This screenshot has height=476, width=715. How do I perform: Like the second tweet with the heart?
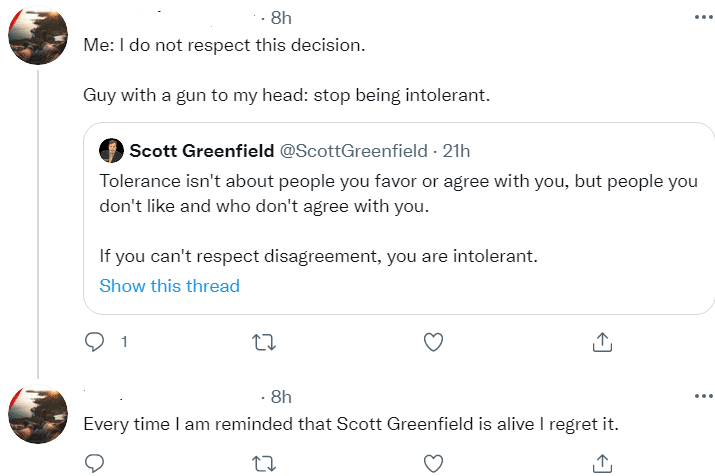[x=433, y=463]
